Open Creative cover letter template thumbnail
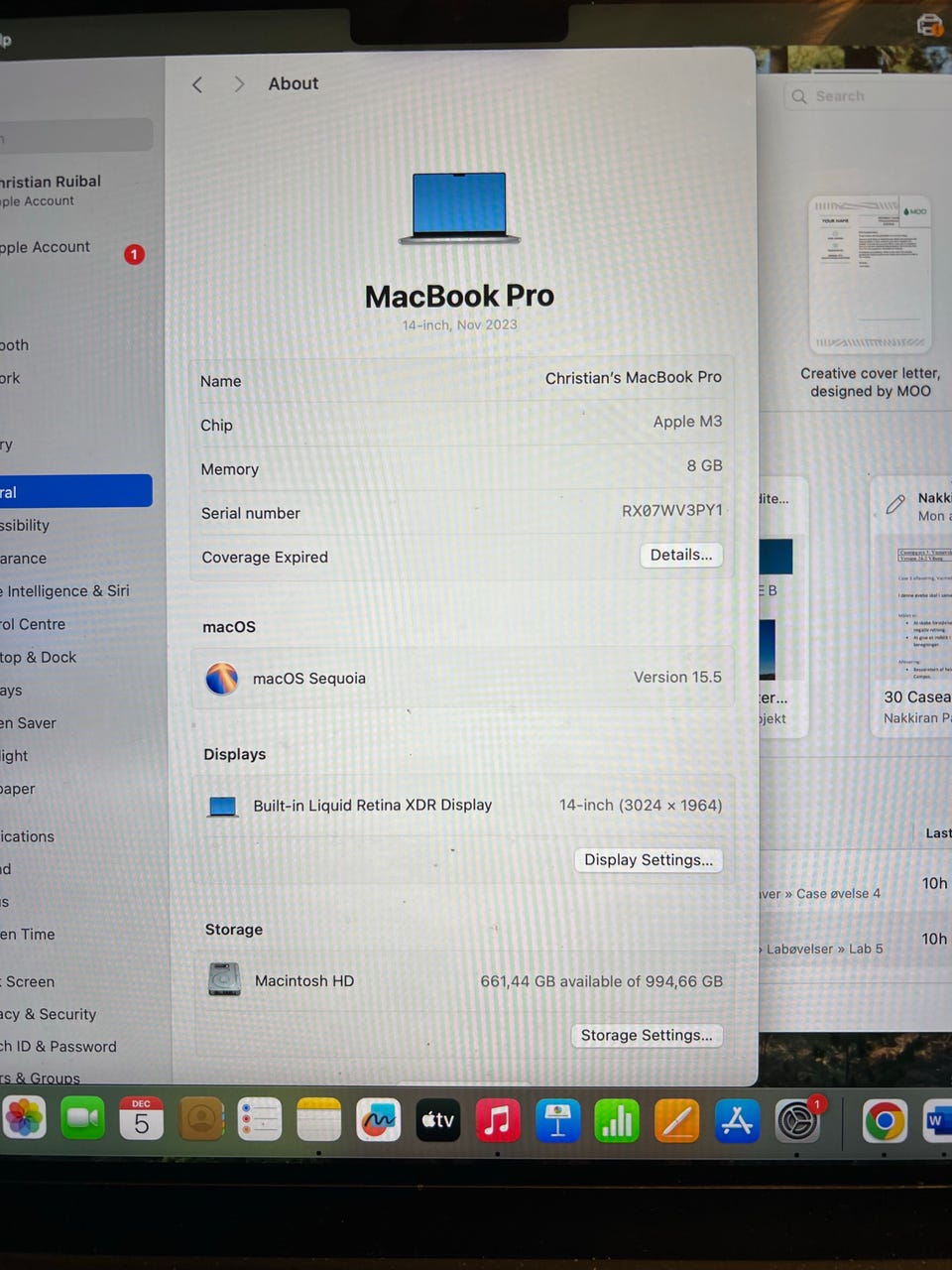 pyautogui.click(x=870, y=273)
